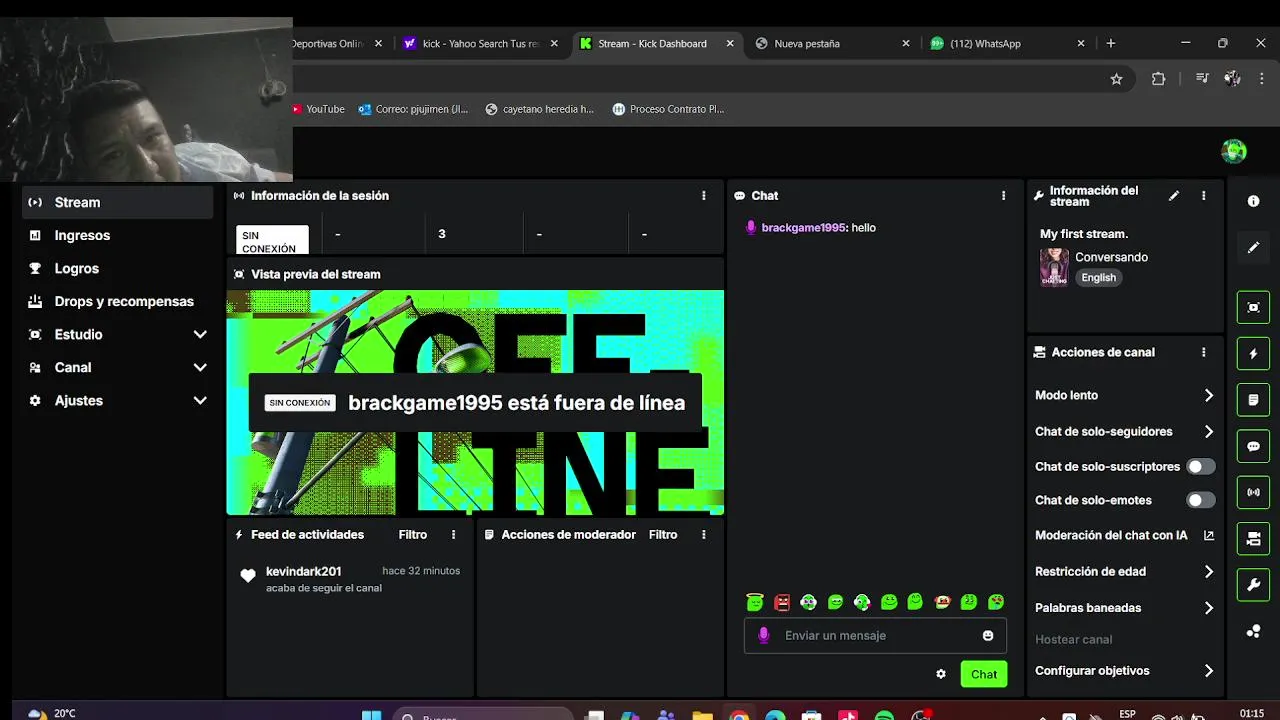Open Acciones de moderador three-dot menu
Viewport: 1280px width, 720px height.
point(703,535)
